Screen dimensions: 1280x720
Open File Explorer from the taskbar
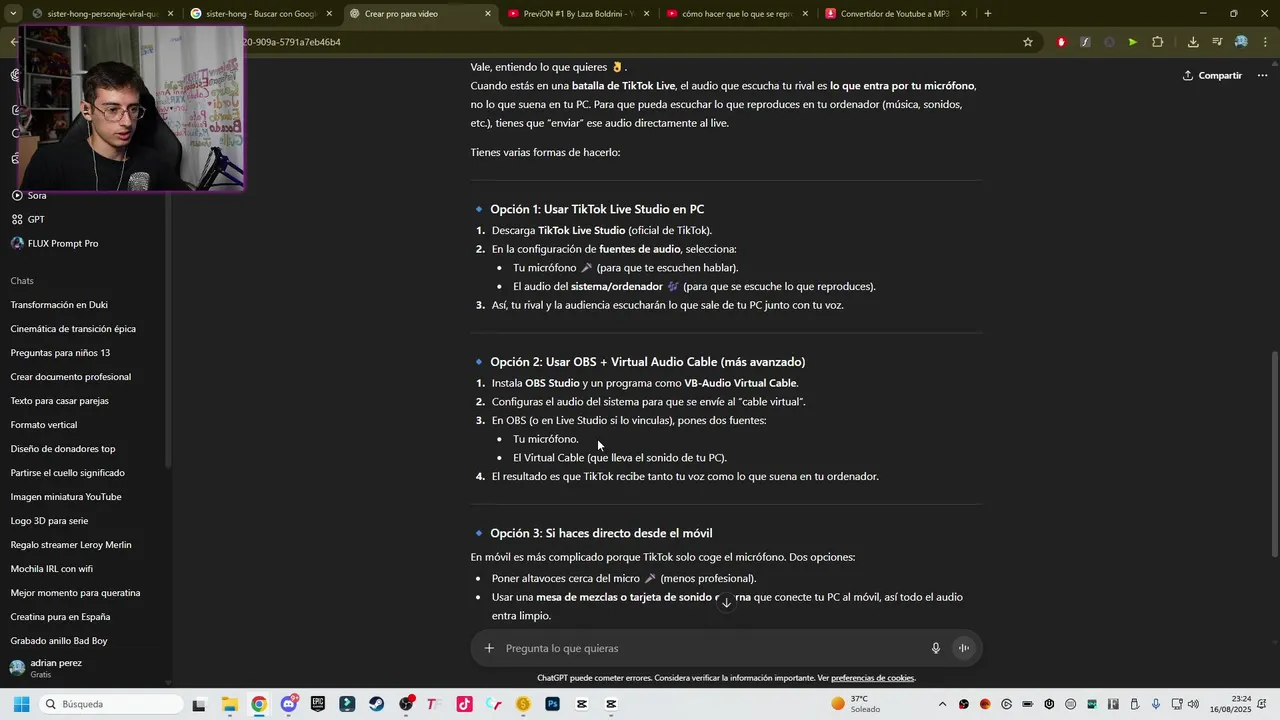229,704
